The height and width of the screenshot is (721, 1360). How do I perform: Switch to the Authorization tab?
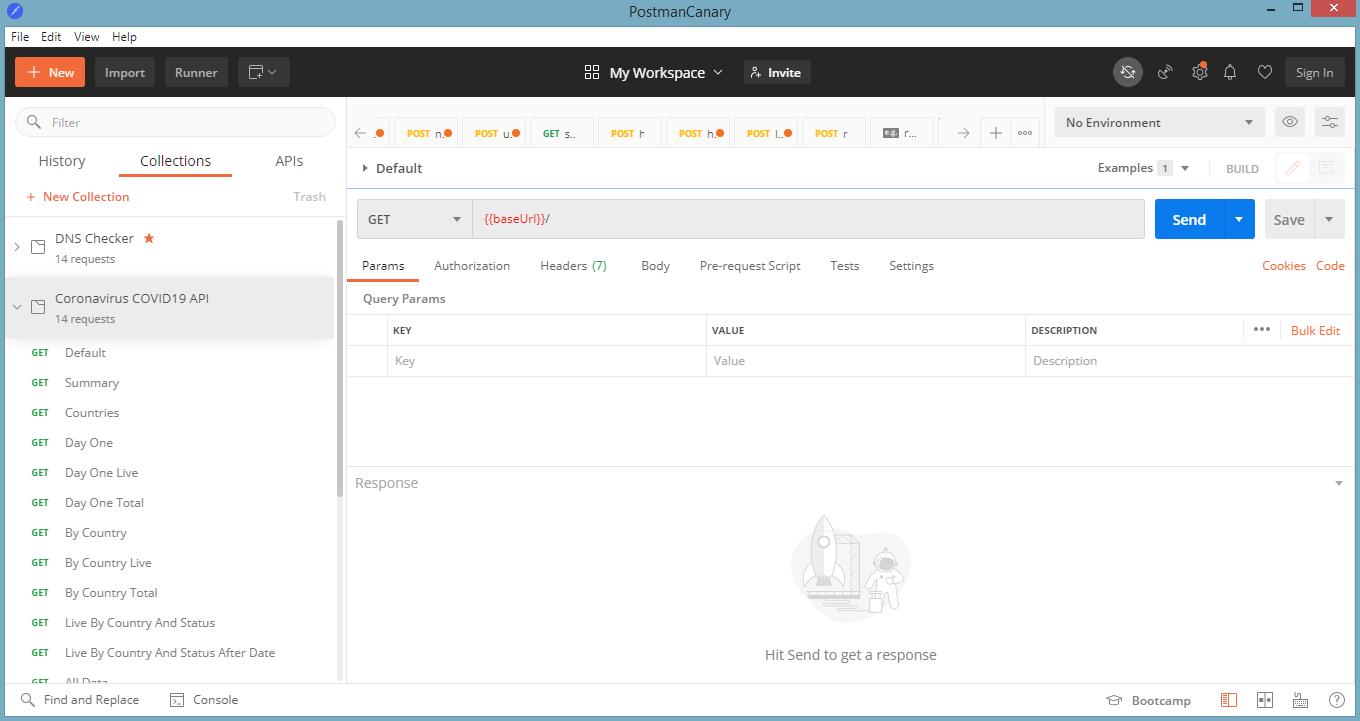point(472,265)
